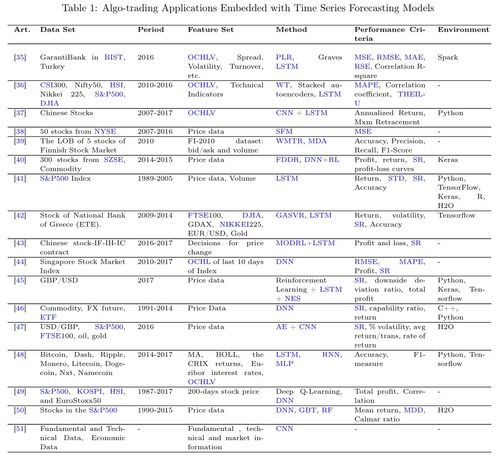Open the KOSPI acronym link

[90, 391]
